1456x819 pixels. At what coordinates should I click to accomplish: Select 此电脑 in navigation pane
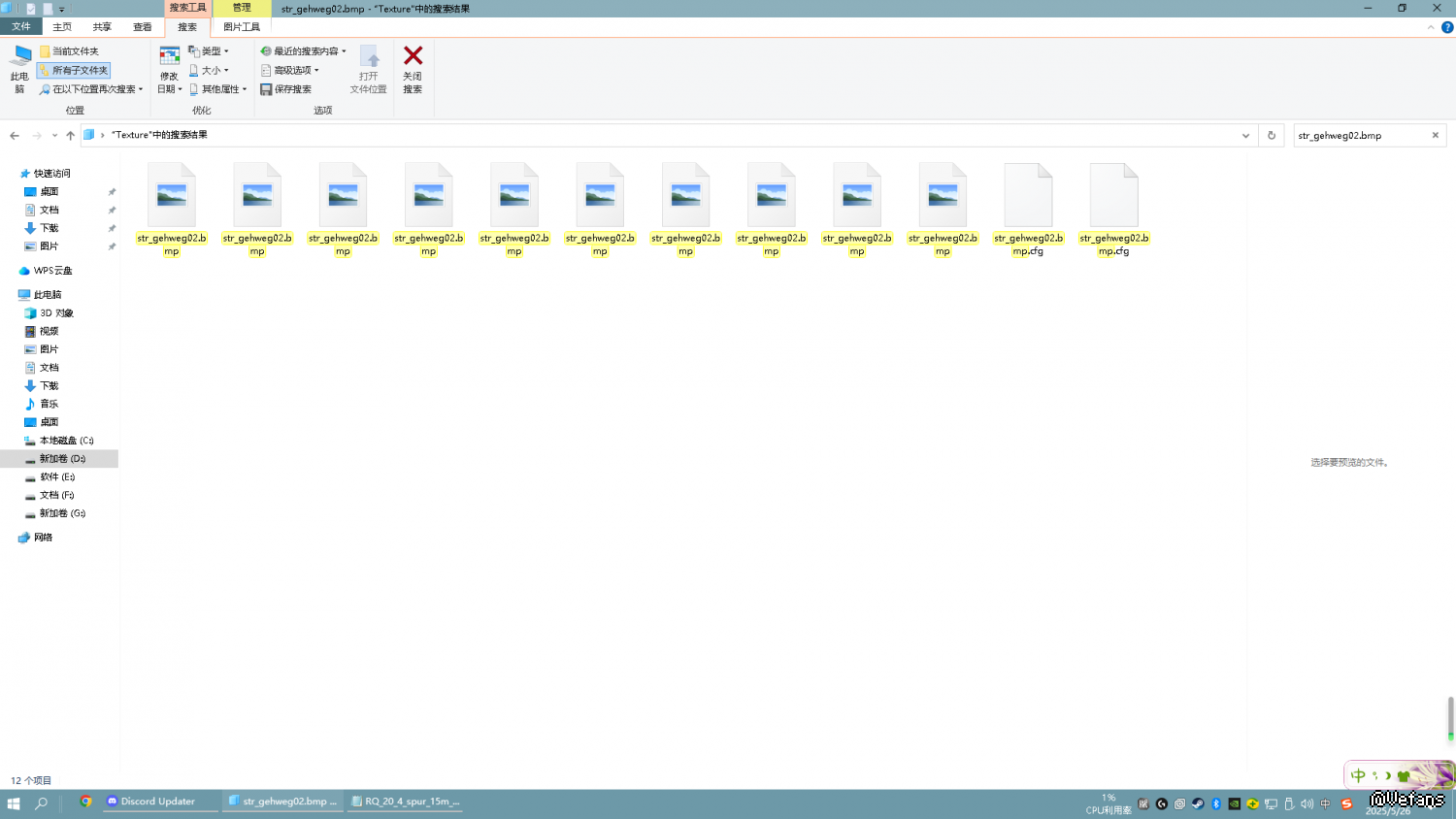tap(40, 295)
